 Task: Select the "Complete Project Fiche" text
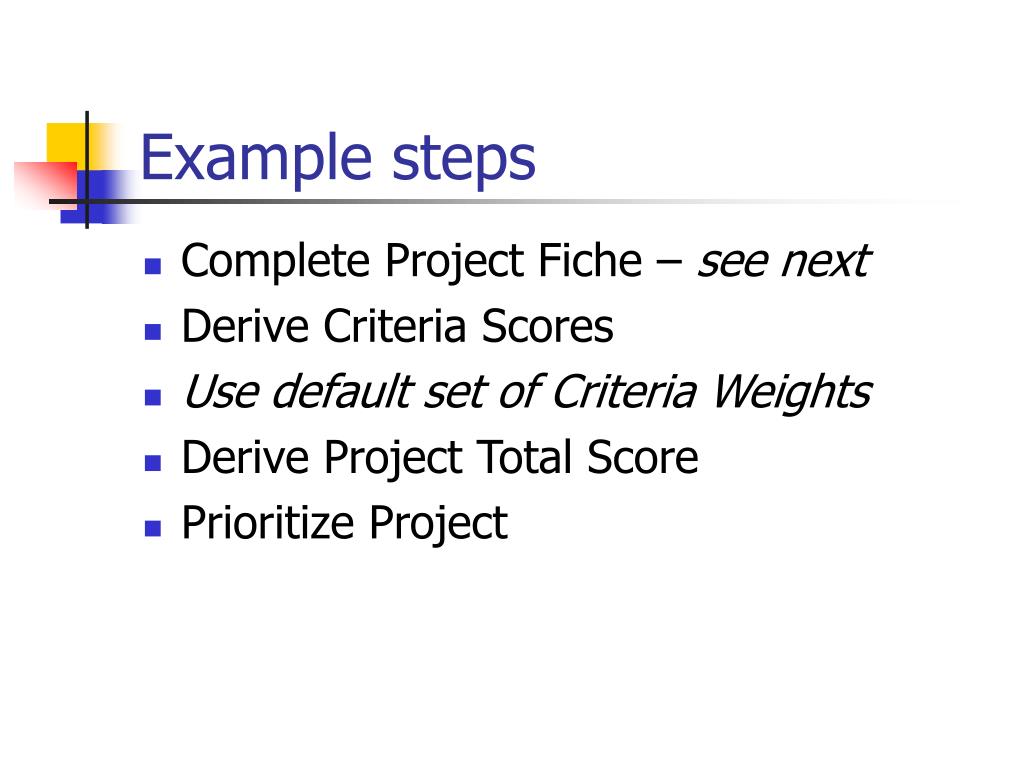[411, 261]
